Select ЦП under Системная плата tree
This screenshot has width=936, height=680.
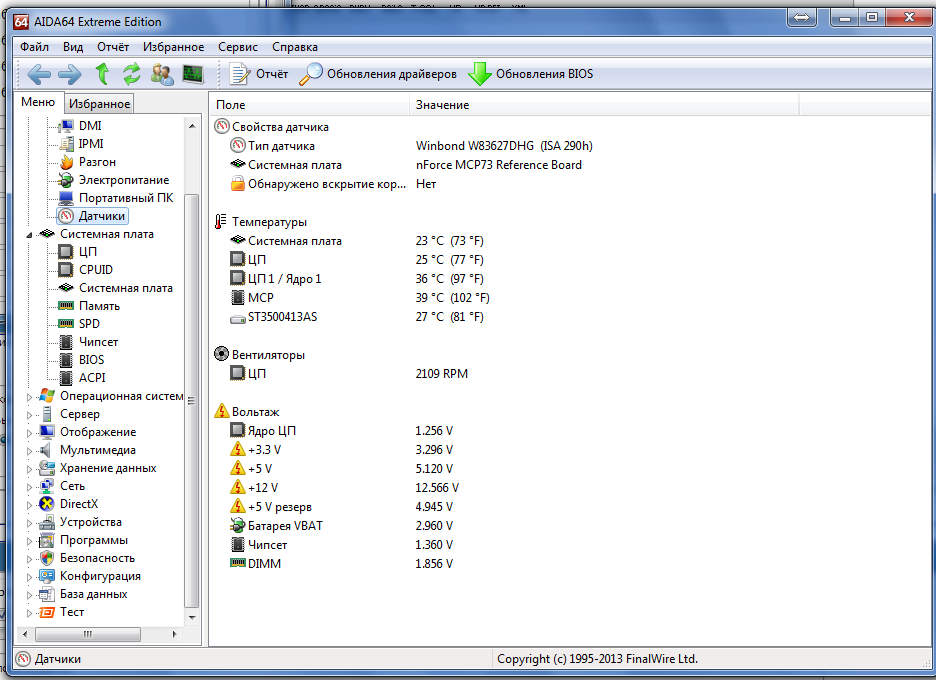(x=88, y=251)
